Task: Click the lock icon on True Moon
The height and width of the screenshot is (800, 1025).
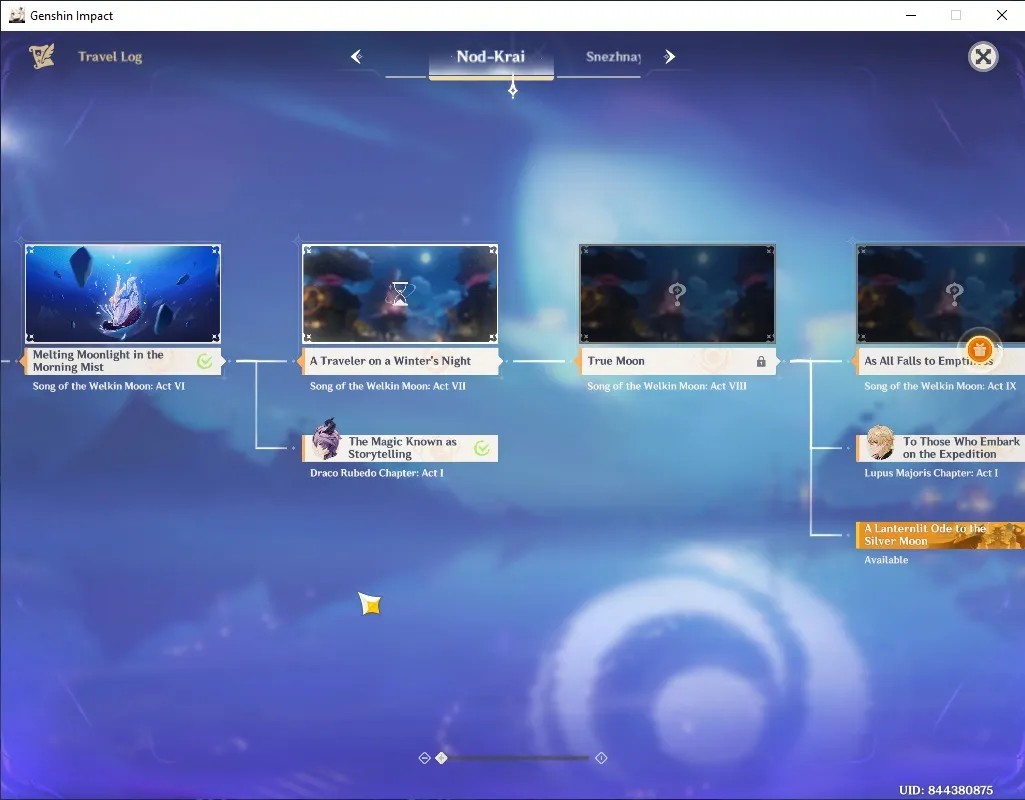Action: [x=761, y=361]
